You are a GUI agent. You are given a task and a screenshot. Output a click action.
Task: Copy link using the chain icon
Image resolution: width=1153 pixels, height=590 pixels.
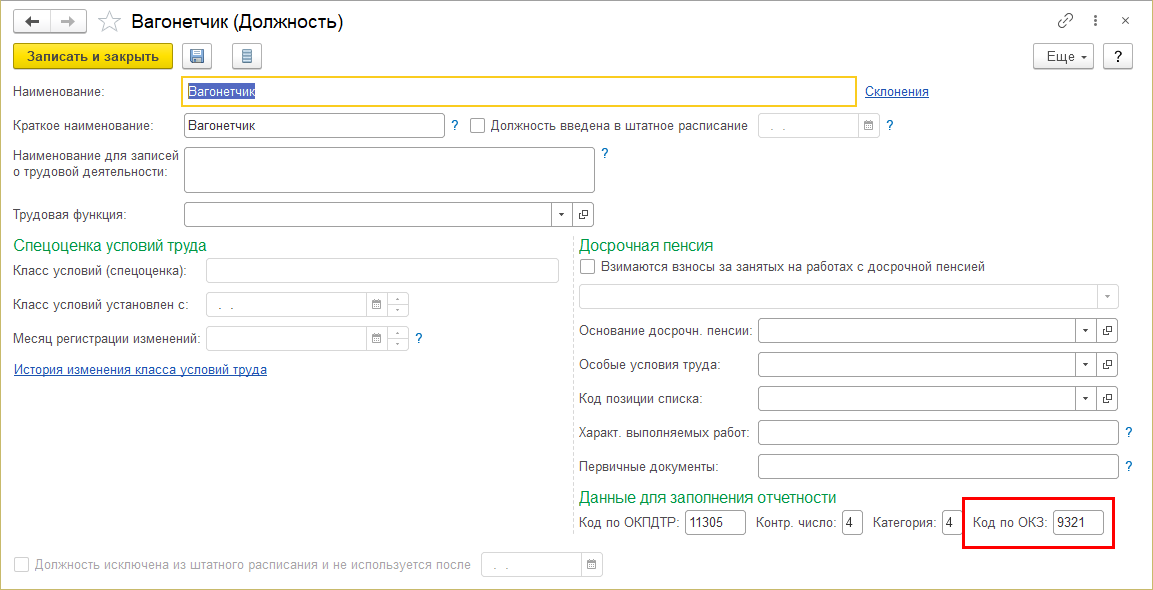[1065, 21]
